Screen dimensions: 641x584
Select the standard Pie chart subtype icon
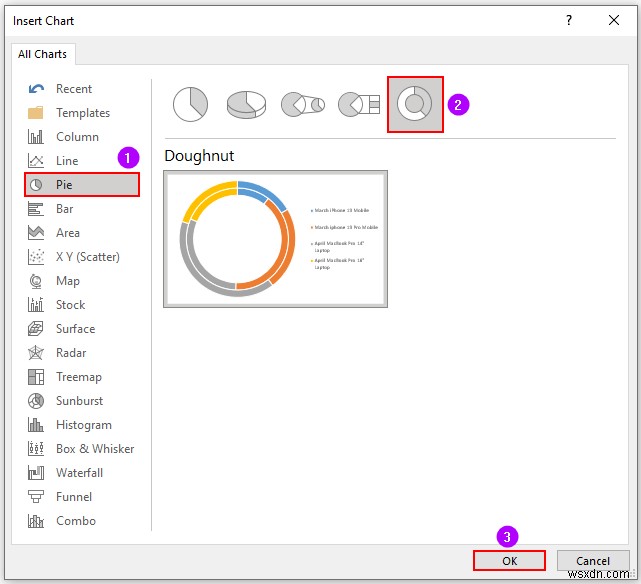pos(191,104)
